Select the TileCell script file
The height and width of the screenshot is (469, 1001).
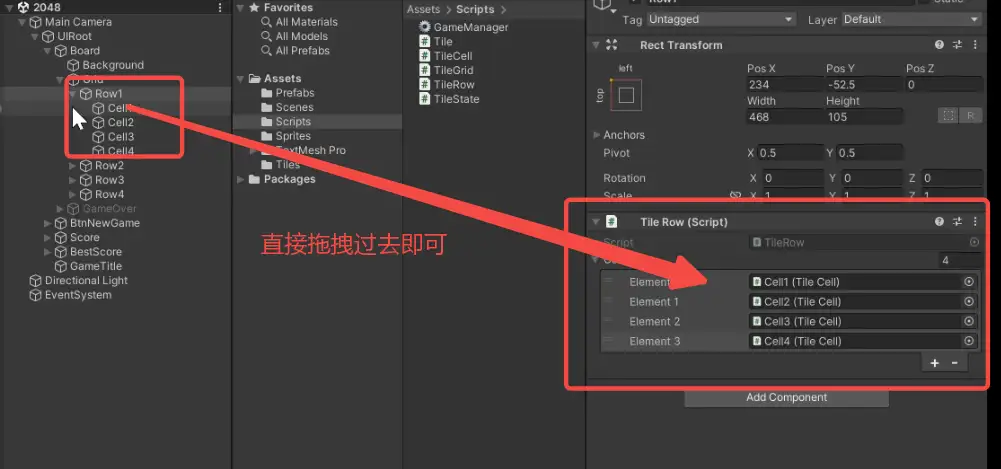click(453, 56)
